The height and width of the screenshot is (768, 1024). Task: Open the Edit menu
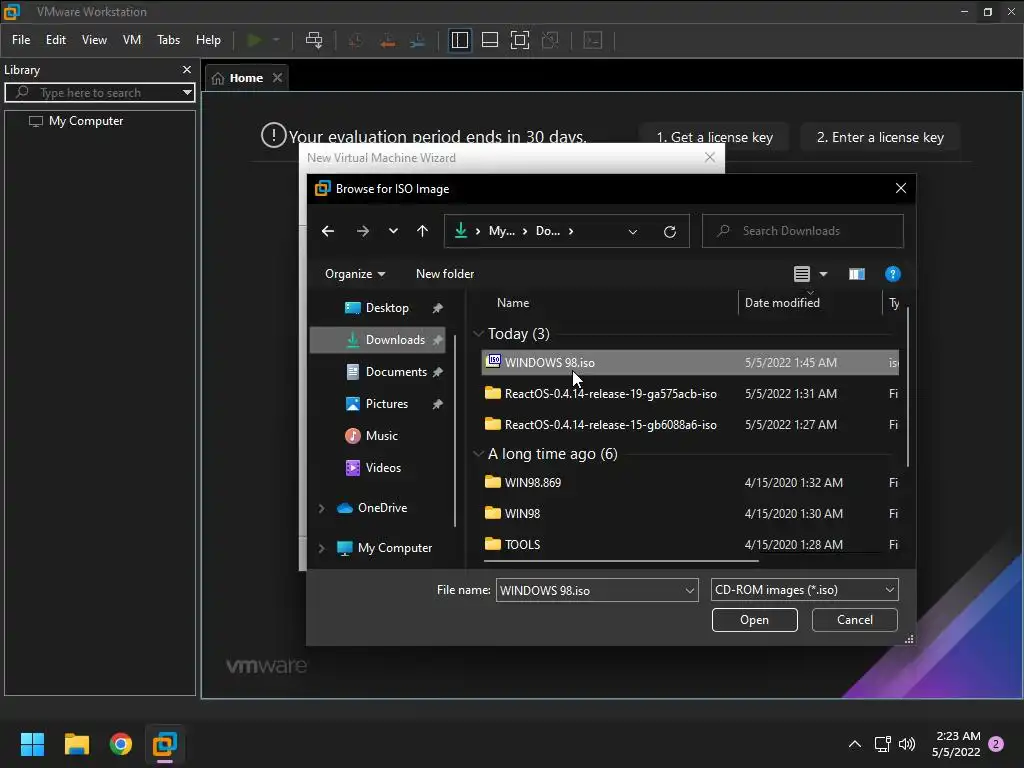pos(56,40)
